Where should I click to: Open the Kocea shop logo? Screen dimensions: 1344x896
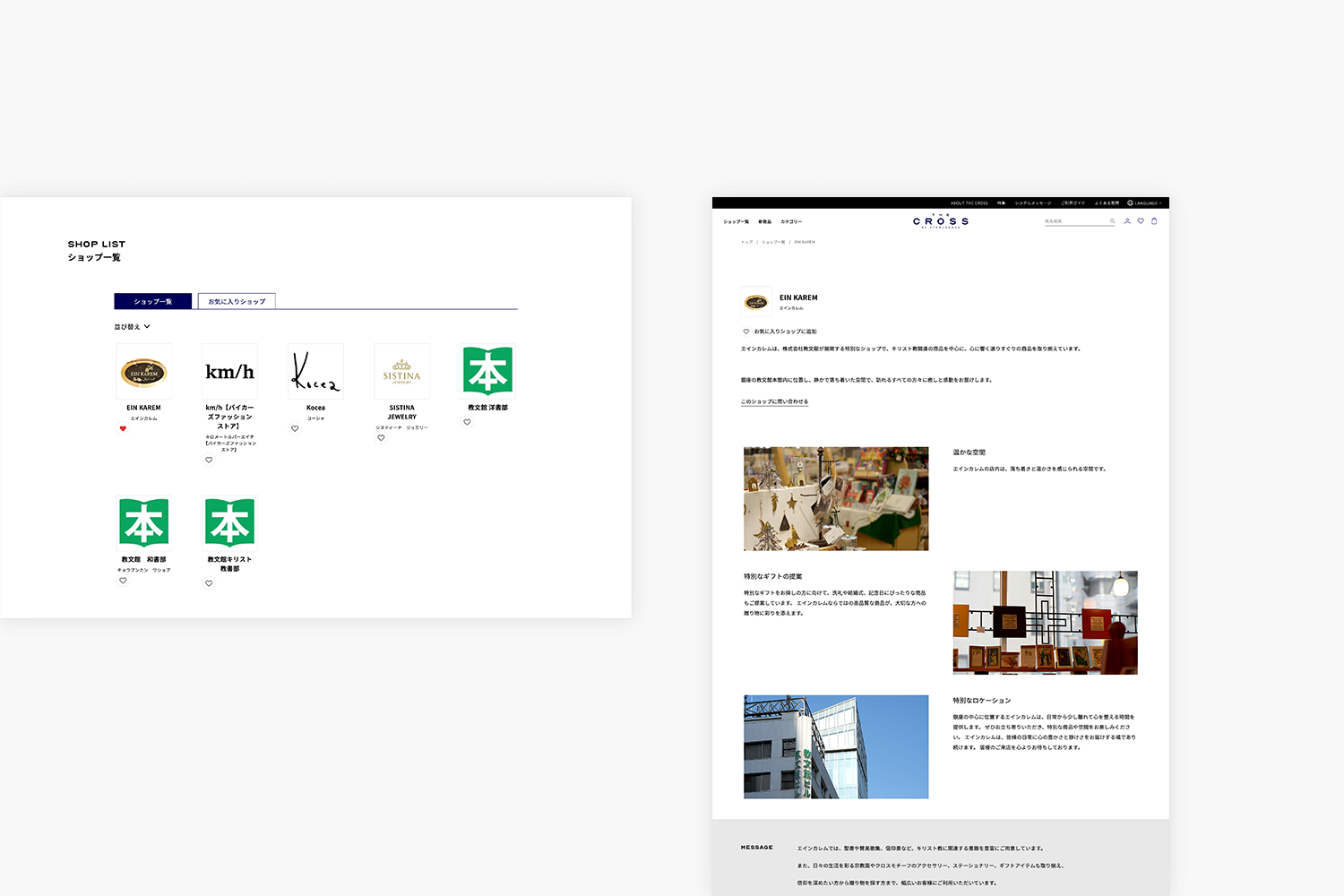coord(315,372)
